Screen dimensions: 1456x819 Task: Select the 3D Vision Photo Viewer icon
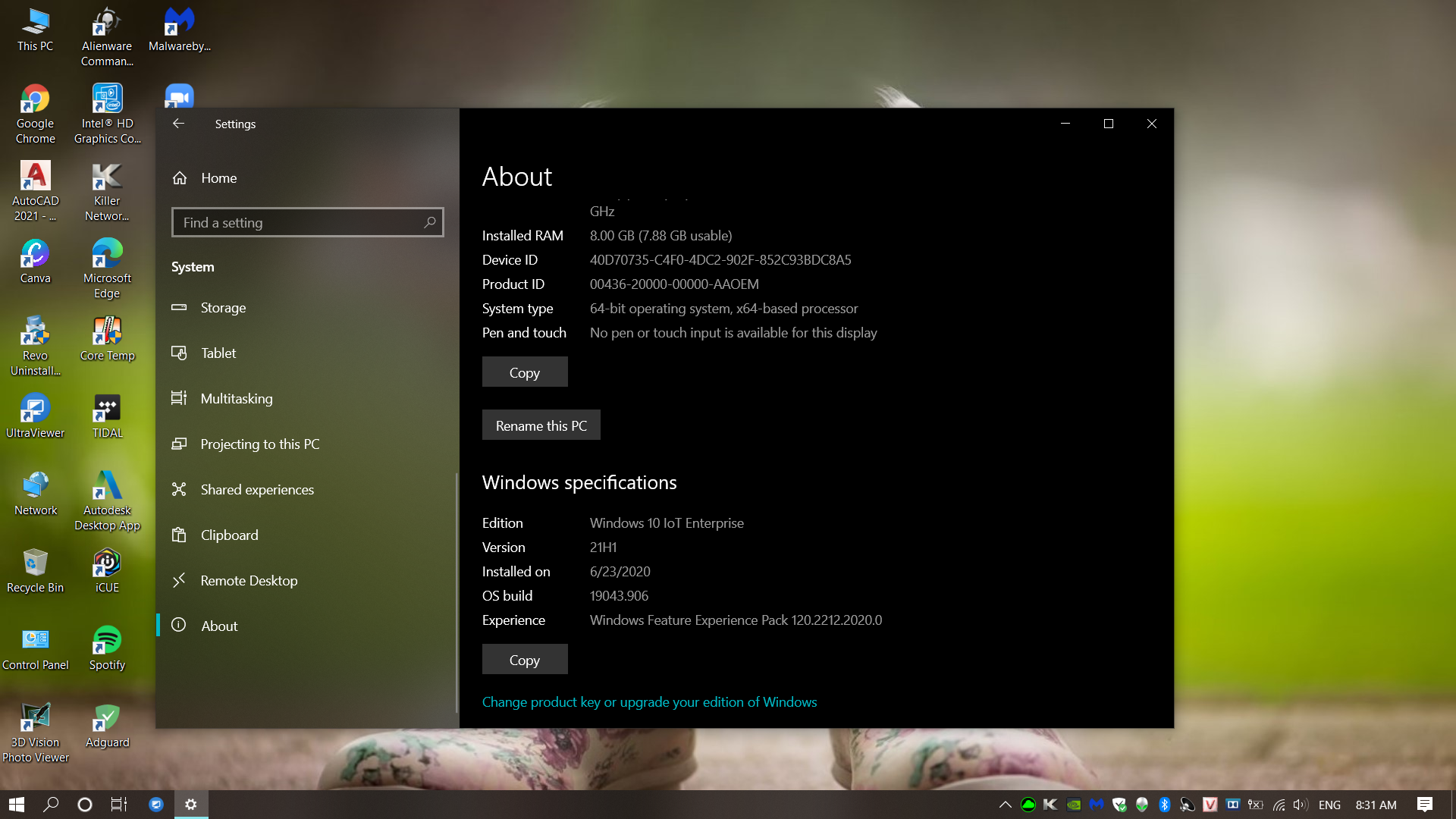point(36,733)
